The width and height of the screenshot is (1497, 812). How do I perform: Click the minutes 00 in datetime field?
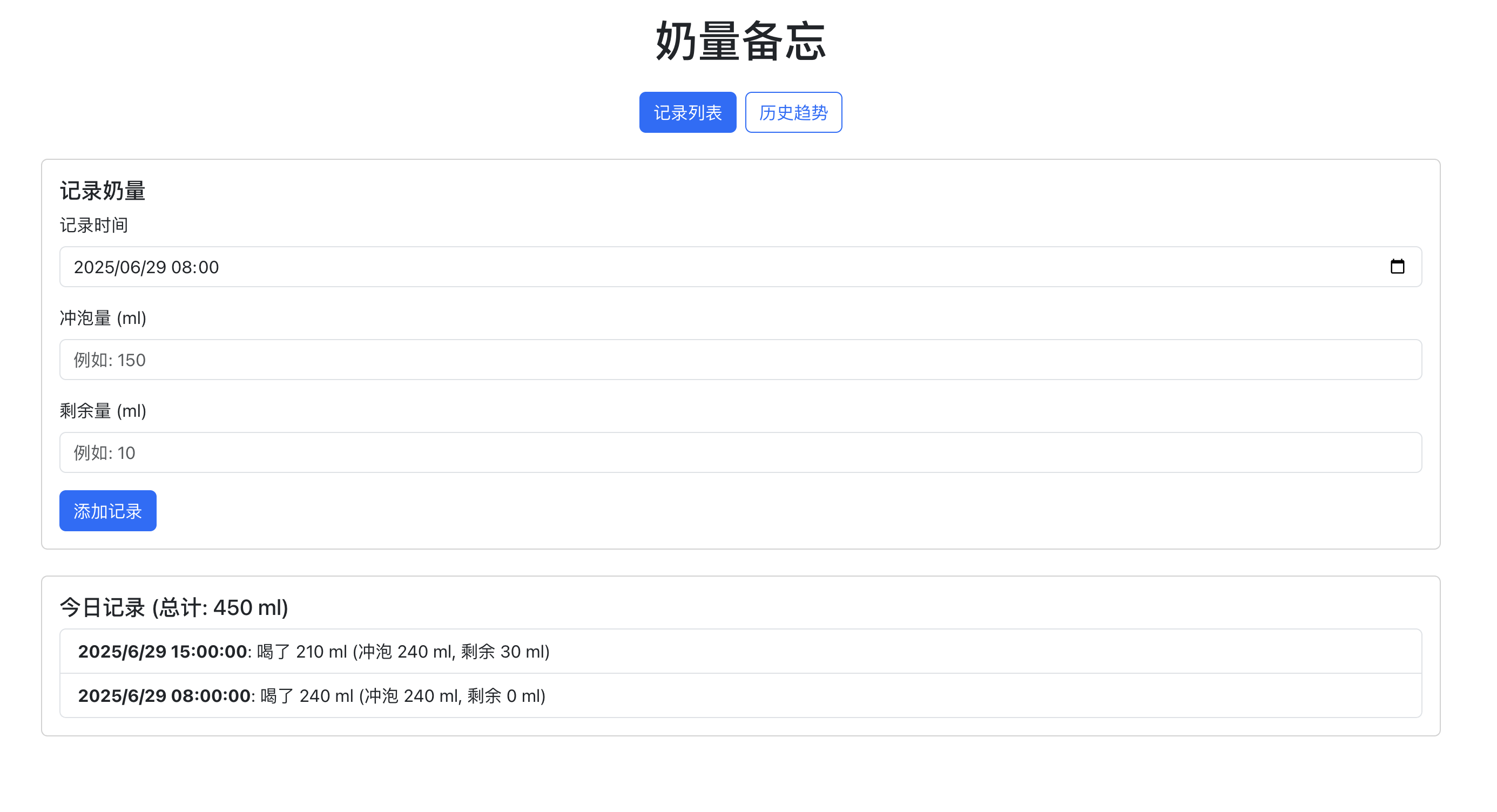coord(207,267)
